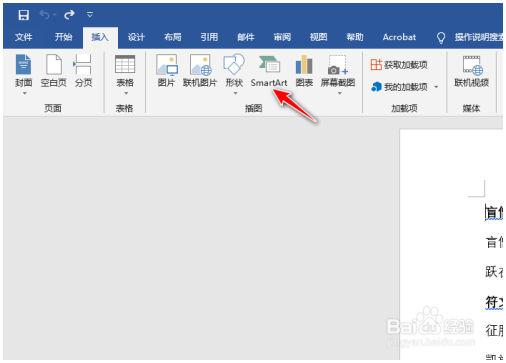Click the Undo arrow icon

[x=45, y=15]
